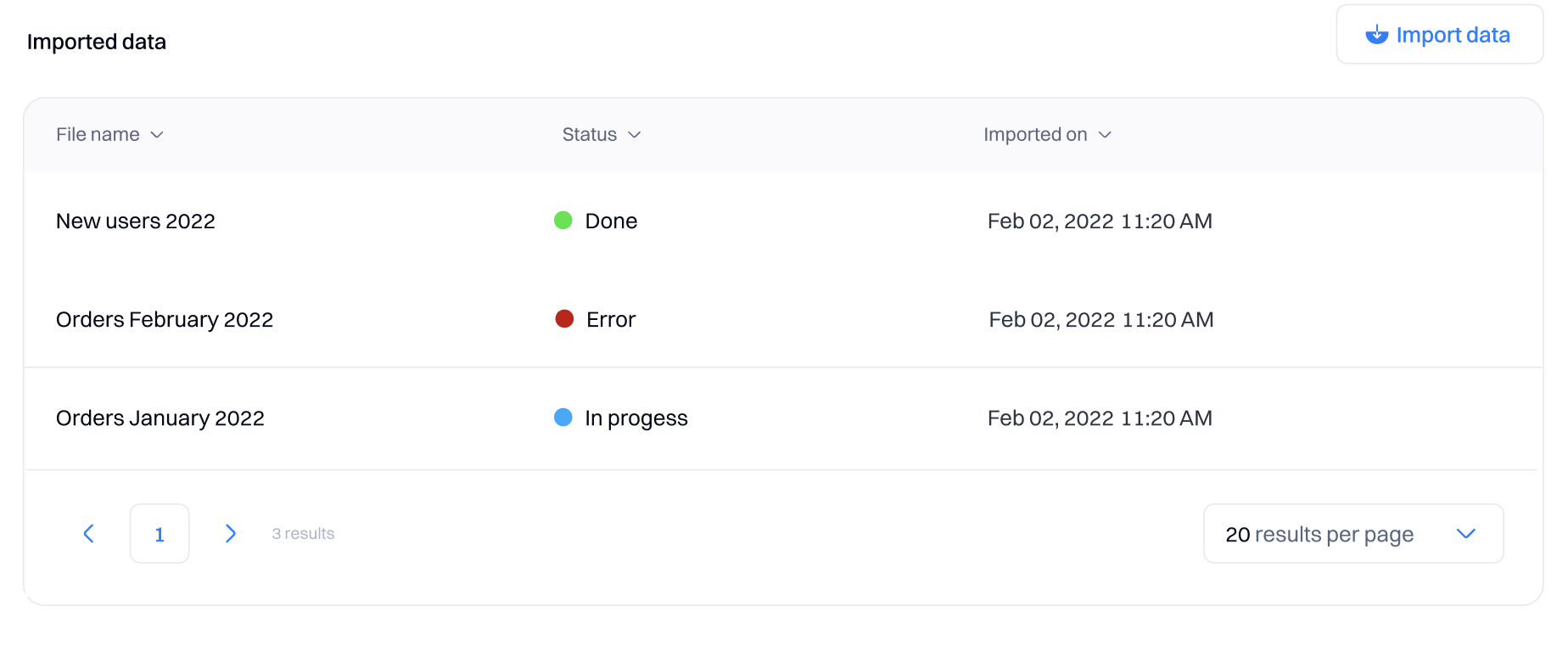Go to previous page with left arrow

[89, 533]
